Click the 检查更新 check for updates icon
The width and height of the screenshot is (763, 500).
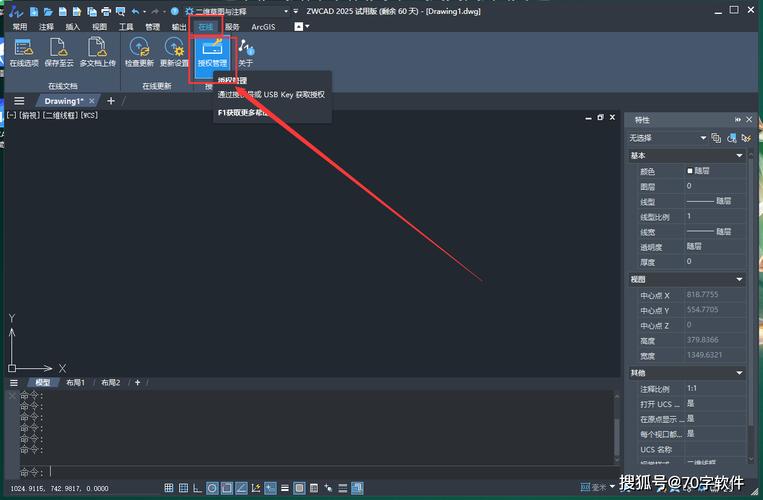point(139,50)
